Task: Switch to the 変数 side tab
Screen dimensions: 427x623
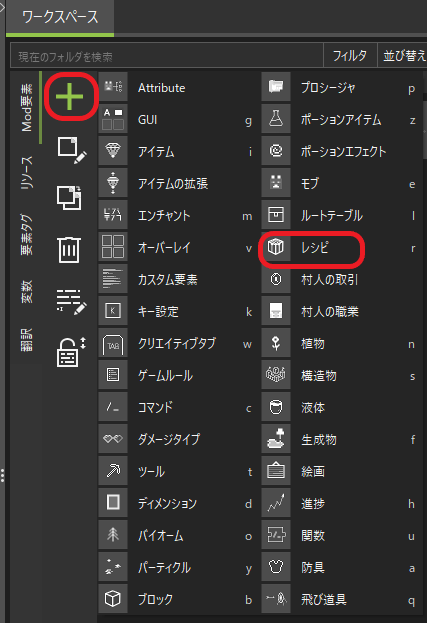Action: point(27,292)
